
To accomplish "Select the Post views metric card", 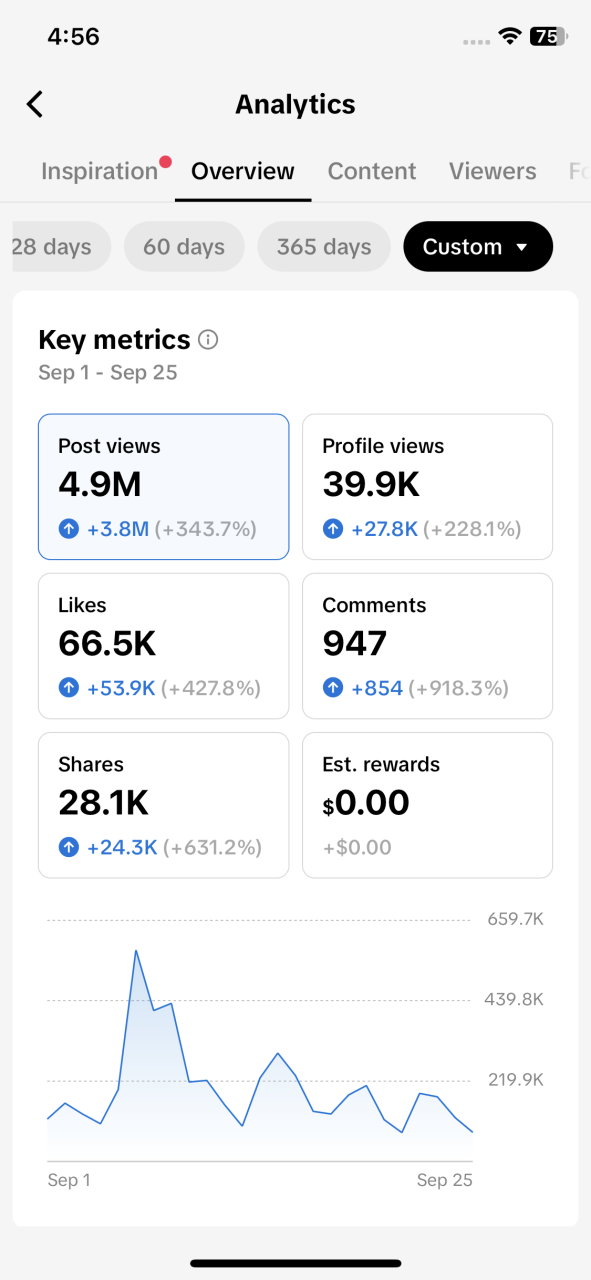I will coord(164,487).
